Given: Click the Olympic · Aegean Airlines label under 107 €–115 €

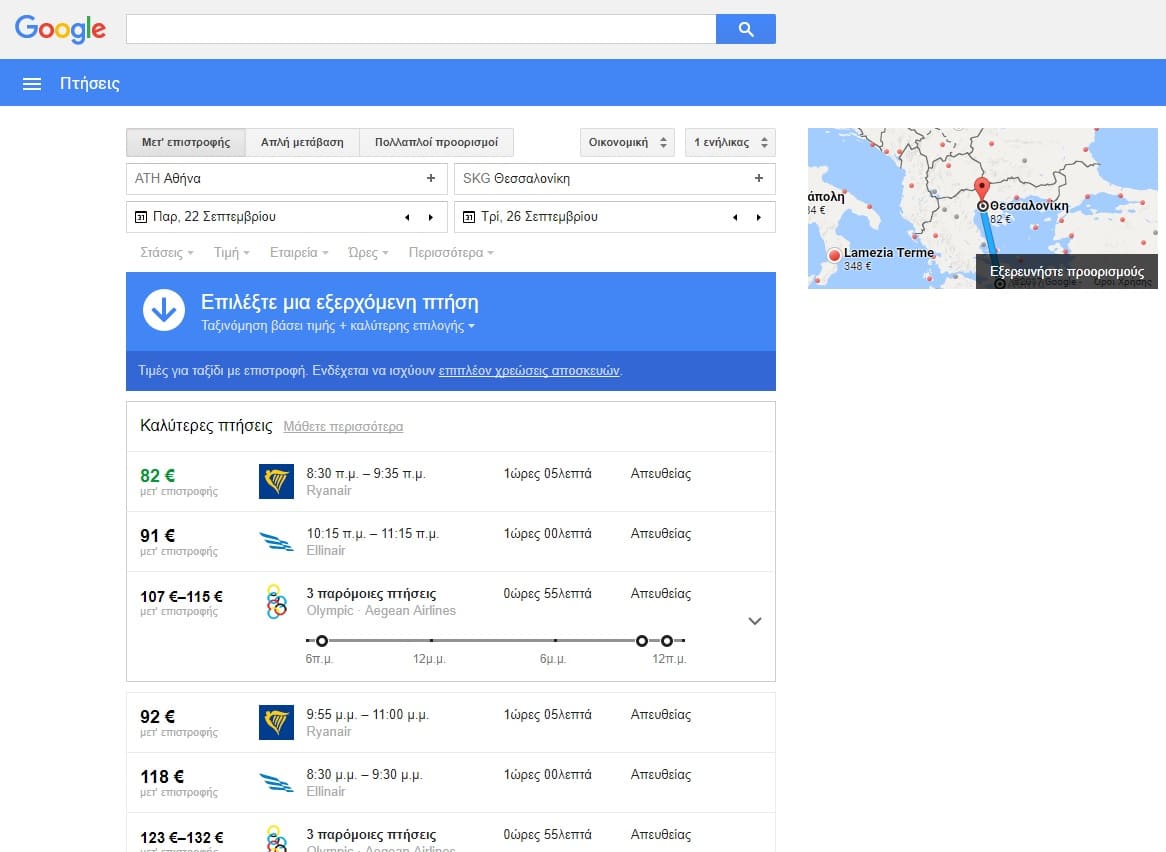Looking at the screenshot, I should point(381,610).
